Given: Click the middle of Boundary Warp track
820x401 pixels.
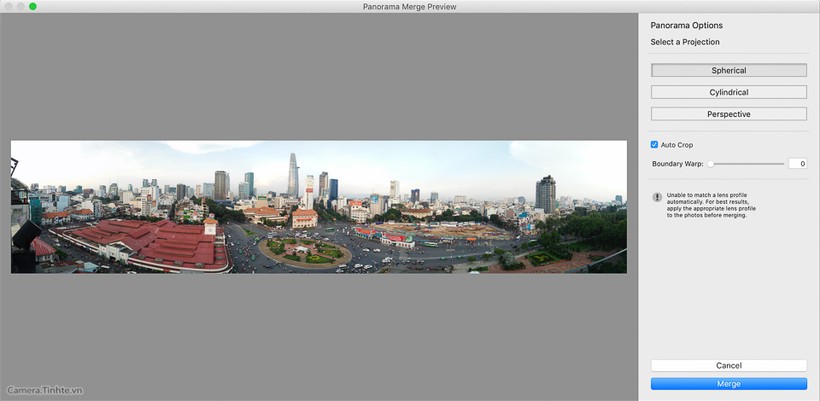Looking at the screenshot, I should (x=746, y=163).
